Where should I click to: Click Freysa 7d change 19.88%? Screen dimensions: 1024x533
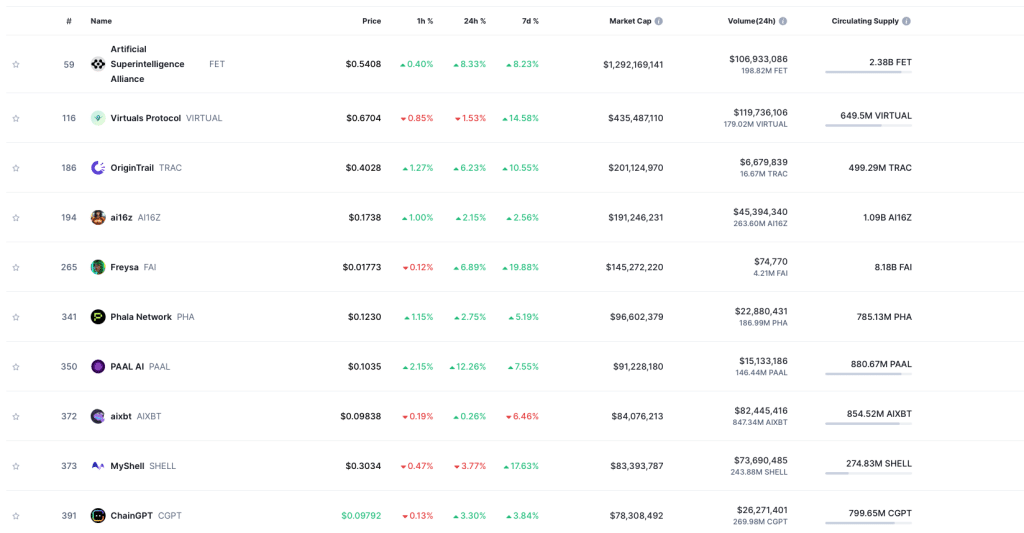520,267
